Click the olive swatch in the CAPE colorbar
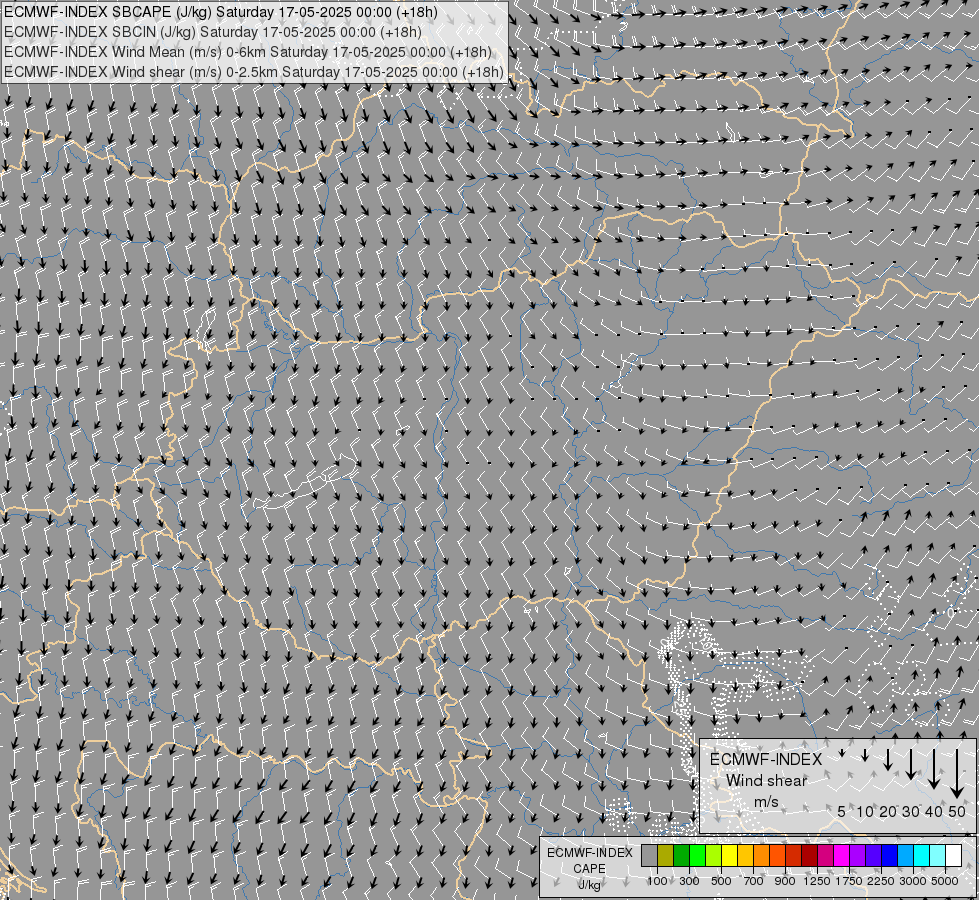The height and width of the screenshot is (900, 979). 666,855
